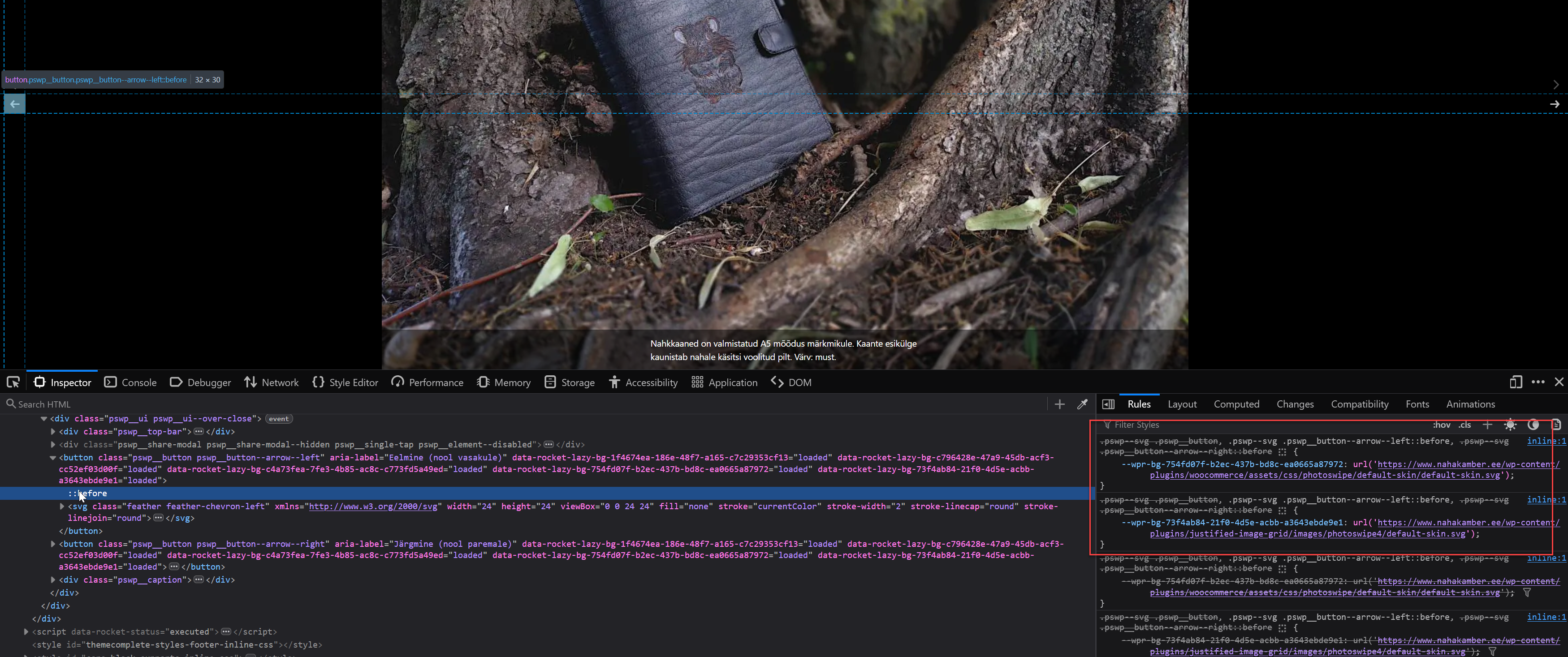1568x657 pixels.
Task: Open the woocommerce default-skin.svg URL link
Action: [x=1325, y=475]
